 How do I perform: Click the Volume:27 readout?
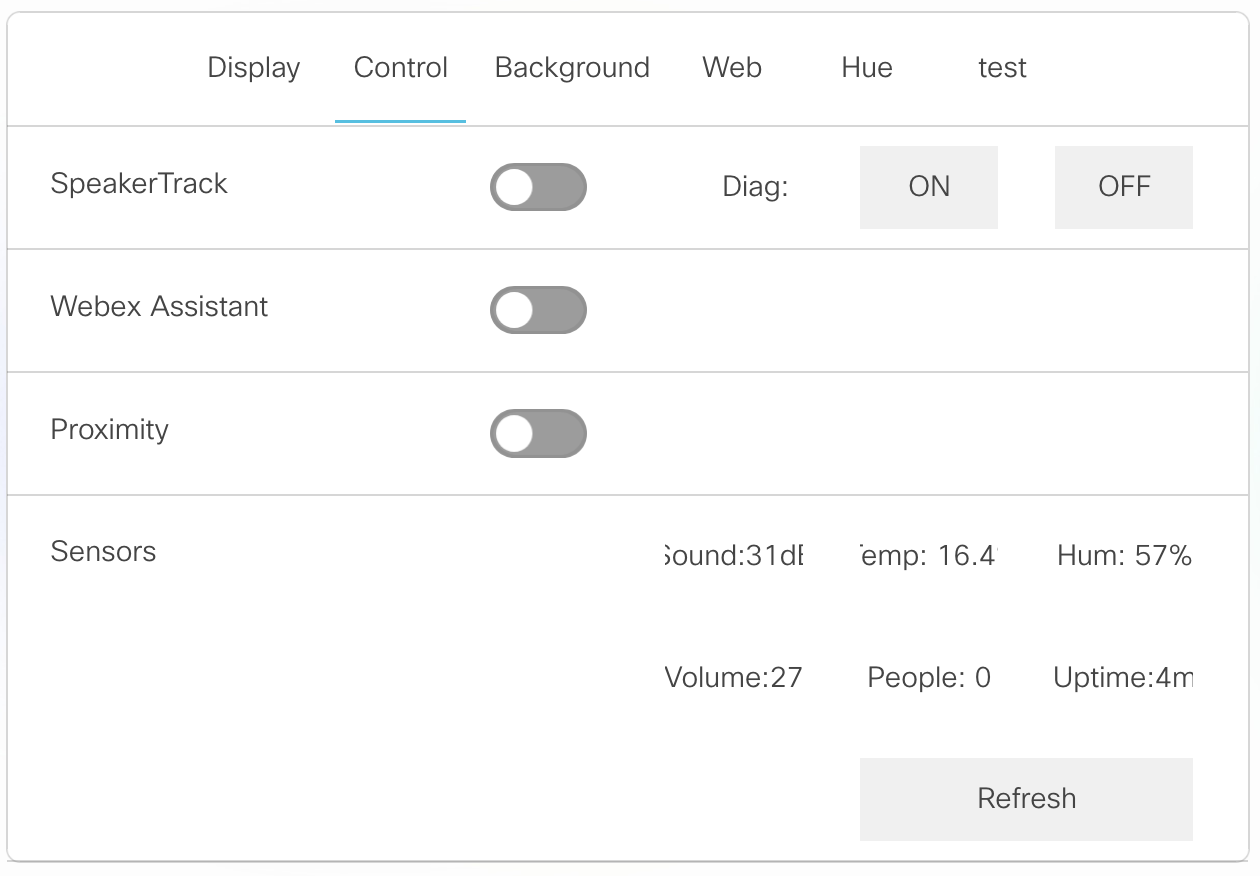pyautogui.click(x=733, y=677)
